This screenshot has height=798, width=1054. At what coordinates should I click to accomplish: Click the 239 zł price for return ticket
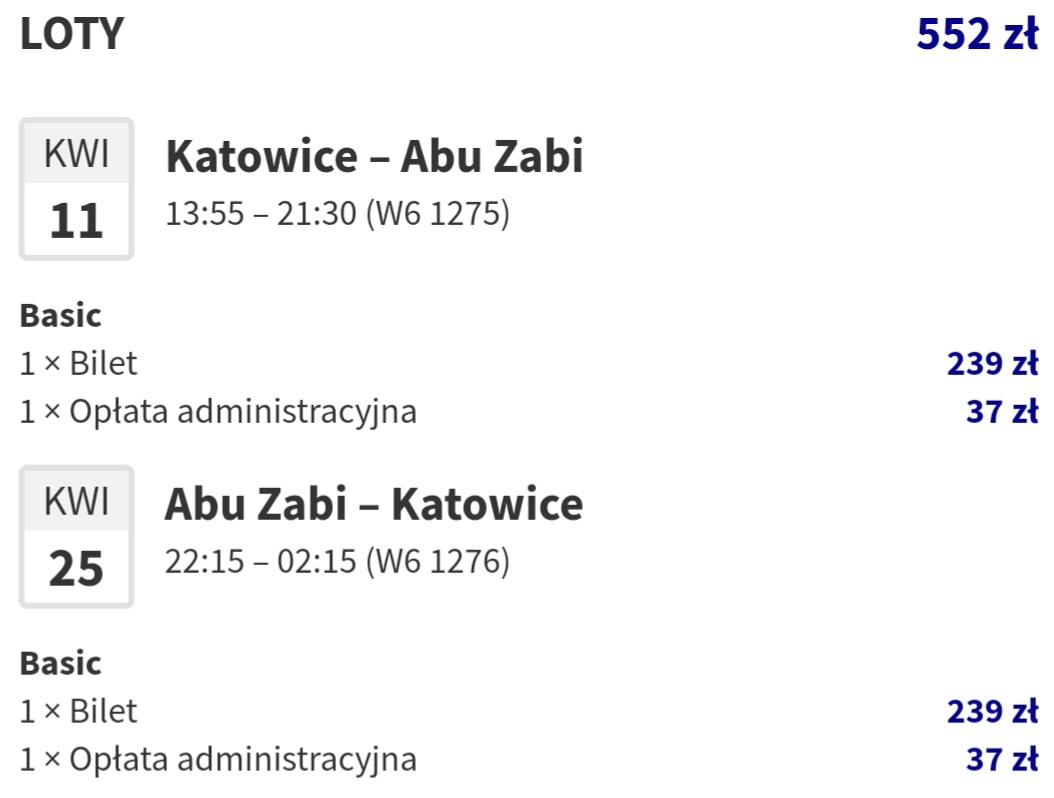993,711
